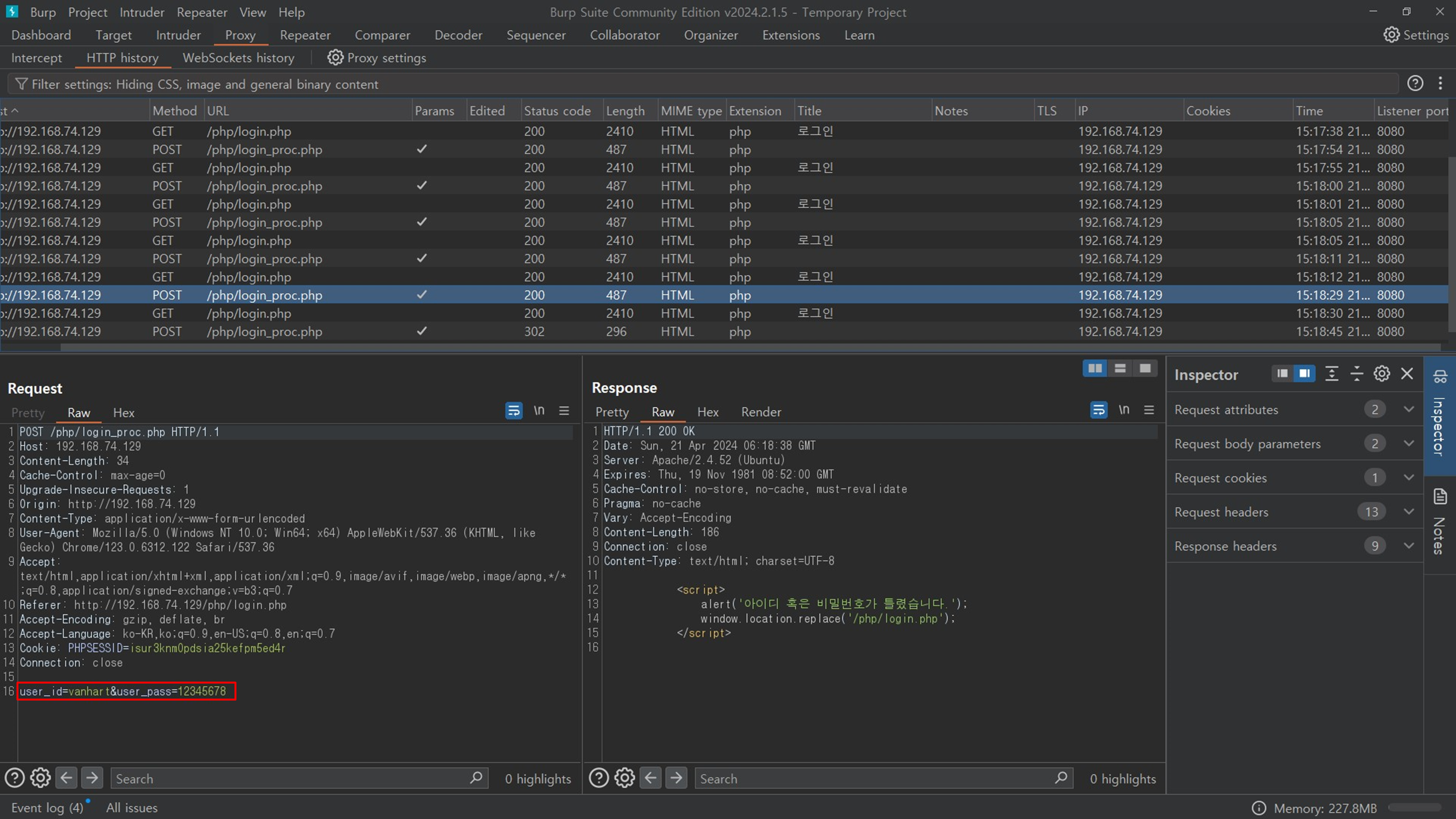Switch to the Decoder tab
Viewport: 1456px width, 819px height.
pos(458,35)
